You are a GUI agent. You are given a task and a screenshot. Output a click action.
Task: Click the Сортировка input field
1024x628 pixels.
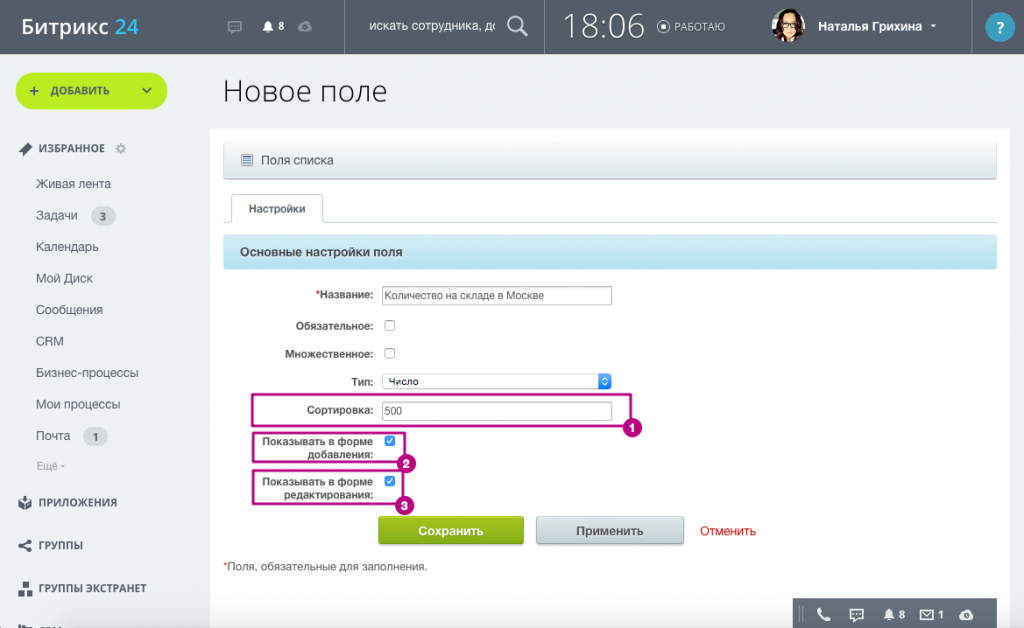point(496,411)
